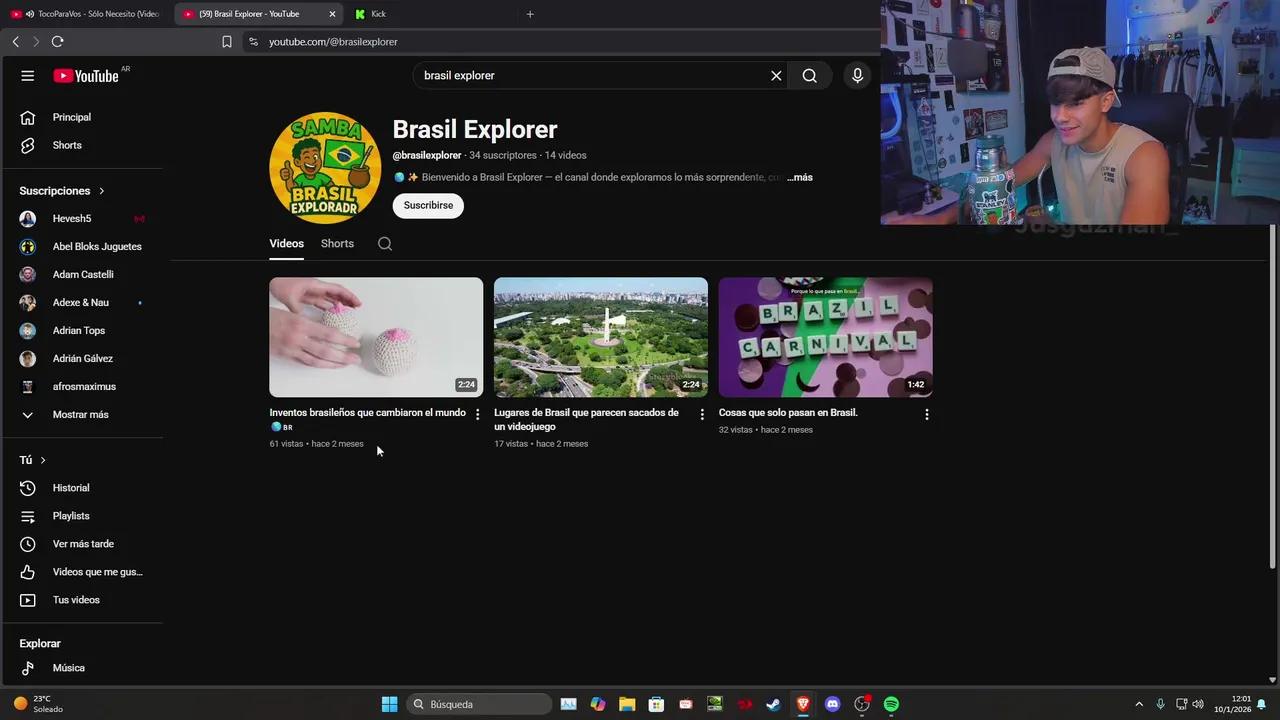Click the Brasil Explorer channel avatar
The width and height of the screenshot is (1280, 720).
coord(325,168)
